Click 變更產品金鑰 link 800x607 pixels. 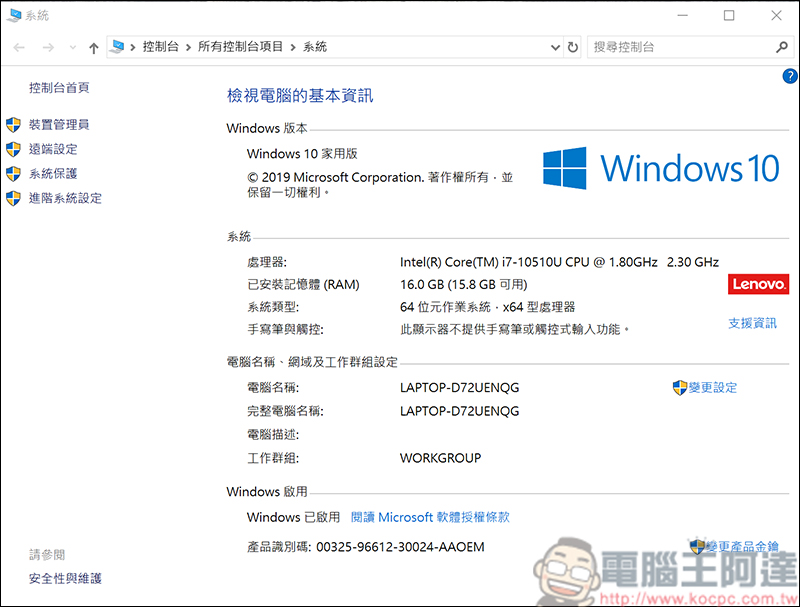(742, 547)
